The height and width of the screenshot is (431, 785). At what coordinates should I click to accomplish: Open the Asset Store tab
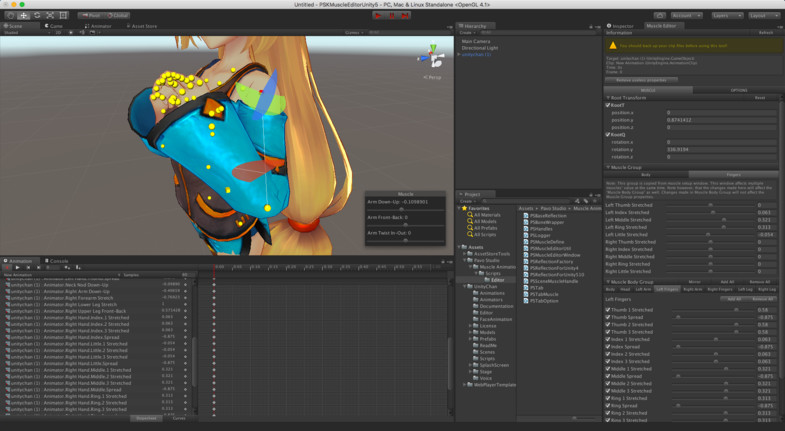click(141, 26)
